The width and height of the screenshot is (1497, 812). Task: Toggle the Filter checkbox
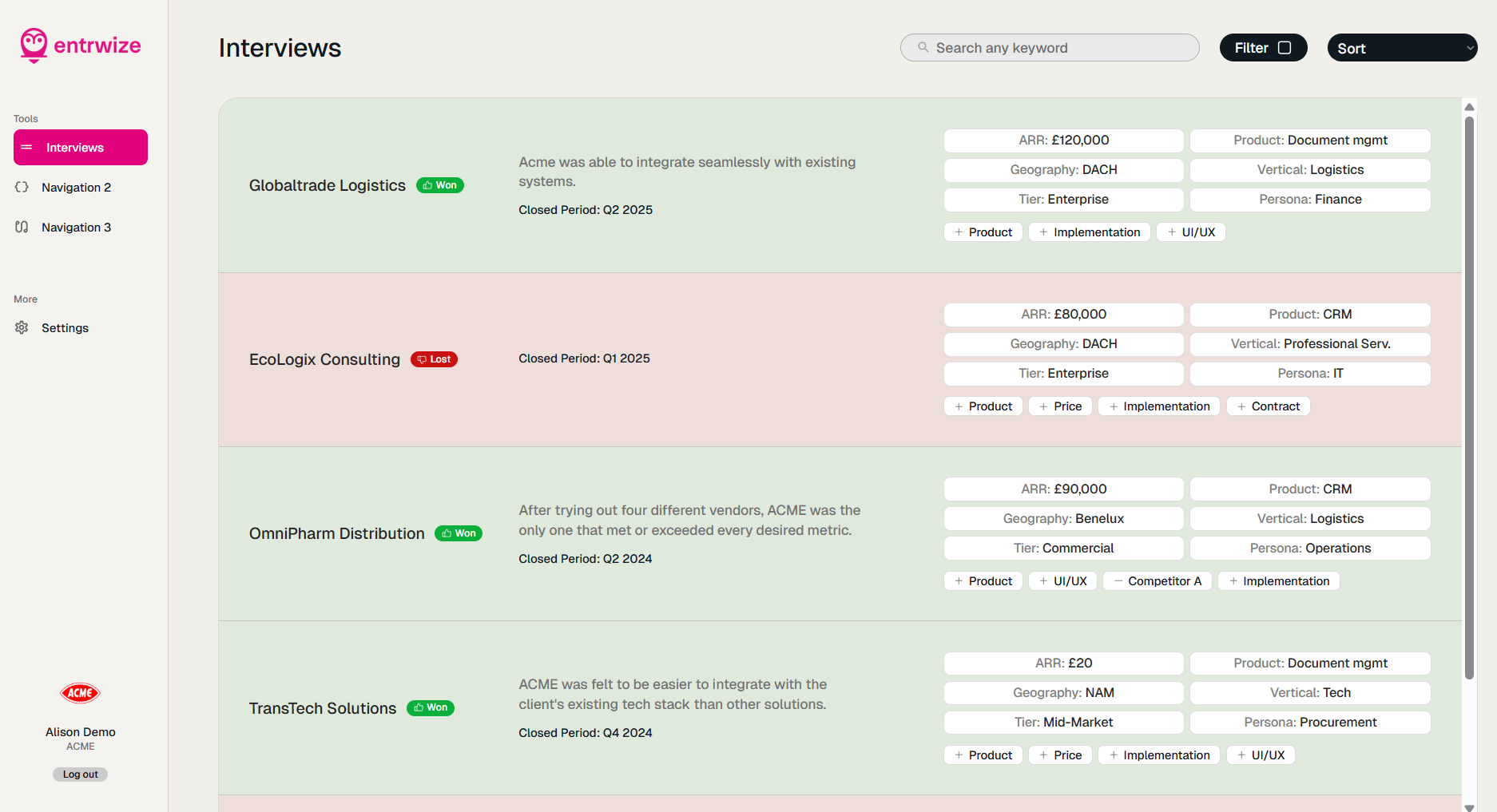pos(1285,48)
